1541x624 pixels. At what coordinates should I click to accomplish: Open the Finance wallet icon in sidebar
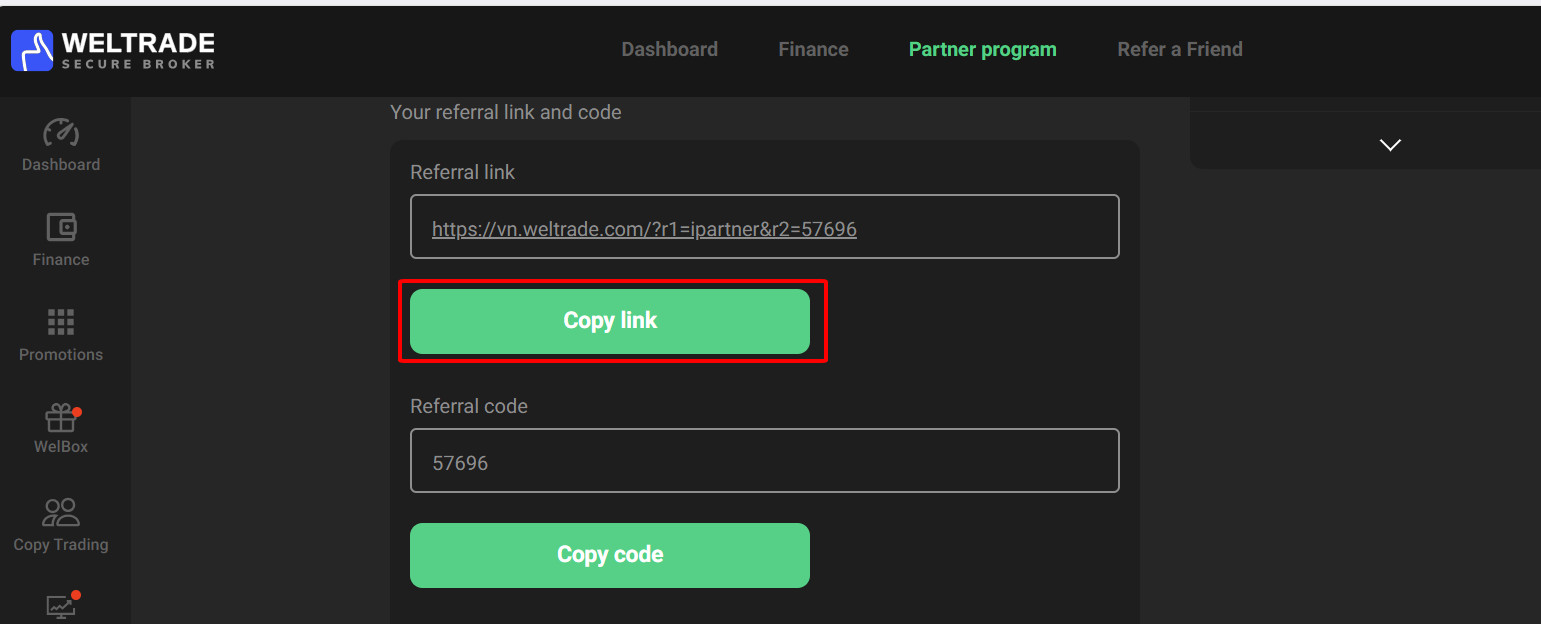[61, 227]
